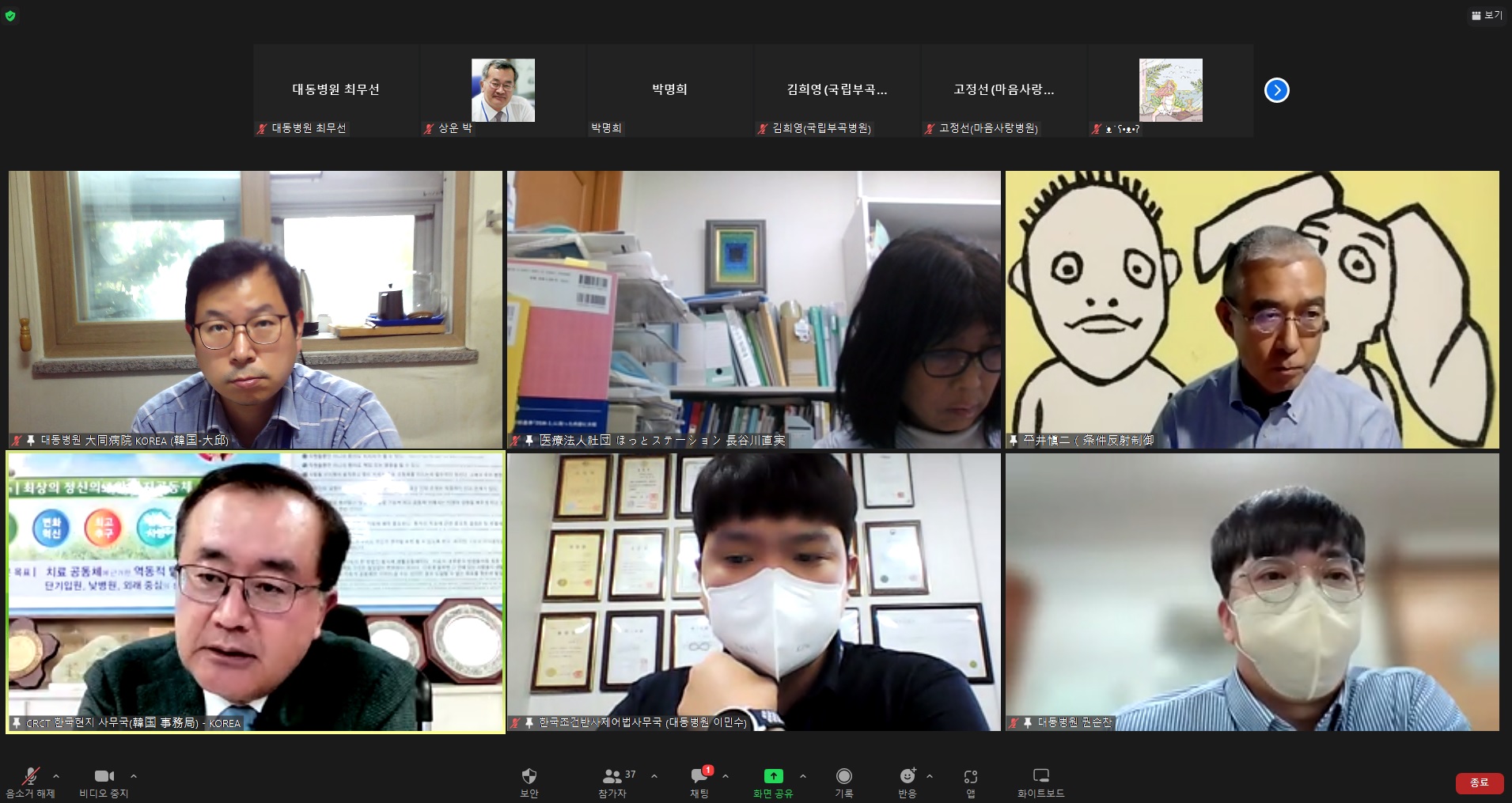Image resolution: width=1512 pixels, height=803 pixels.
Task: Start recording with the 기록 icon
Action: point(844,776)
